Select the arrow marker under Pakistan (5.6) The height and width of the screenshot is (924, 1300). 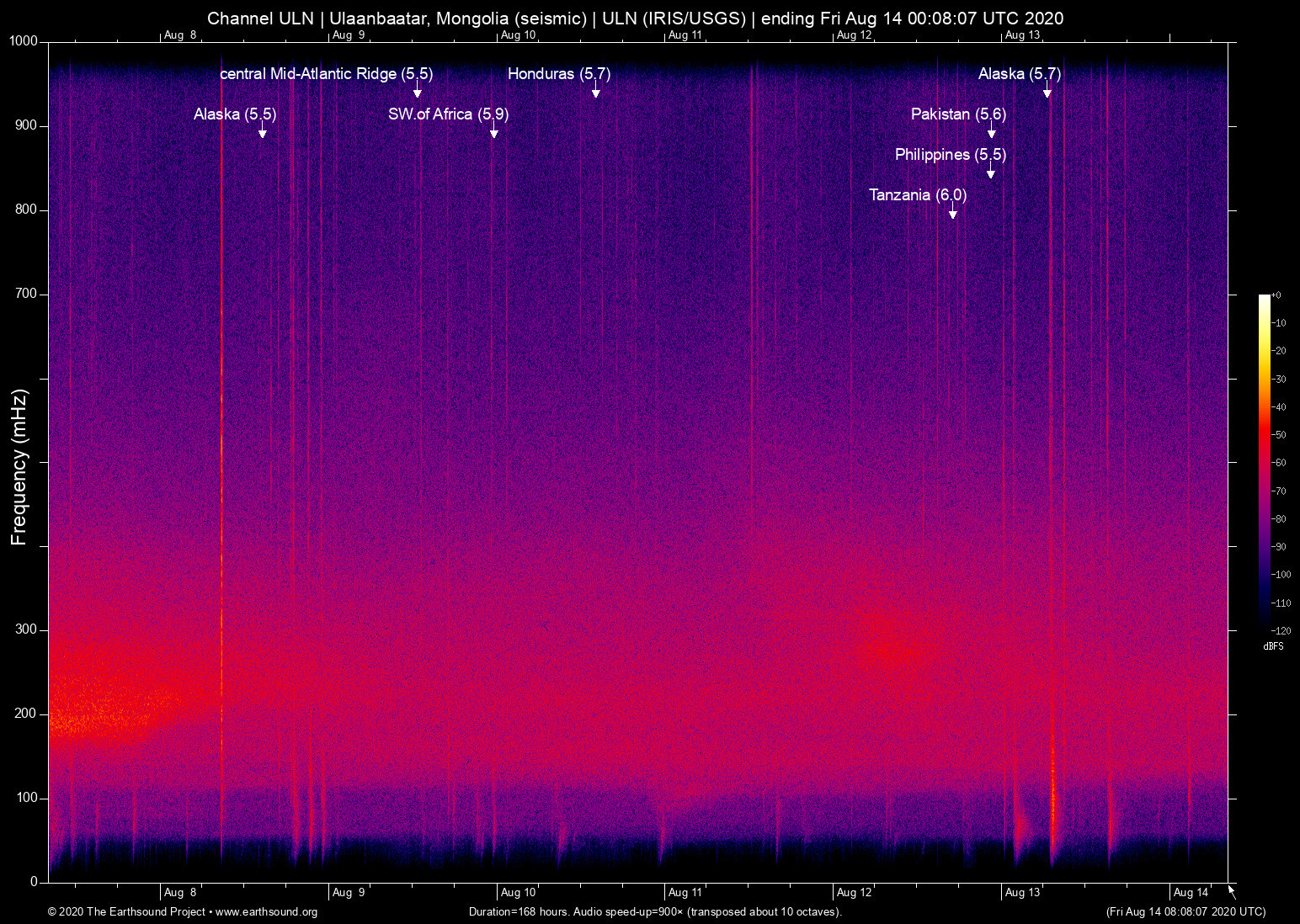click(x=991, y=131)
